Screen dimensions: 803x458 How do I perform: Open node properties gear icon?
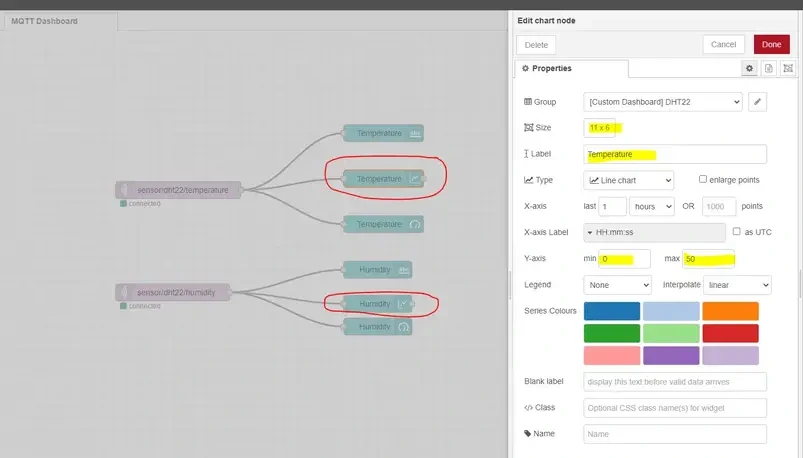click(x=749, y=68)
